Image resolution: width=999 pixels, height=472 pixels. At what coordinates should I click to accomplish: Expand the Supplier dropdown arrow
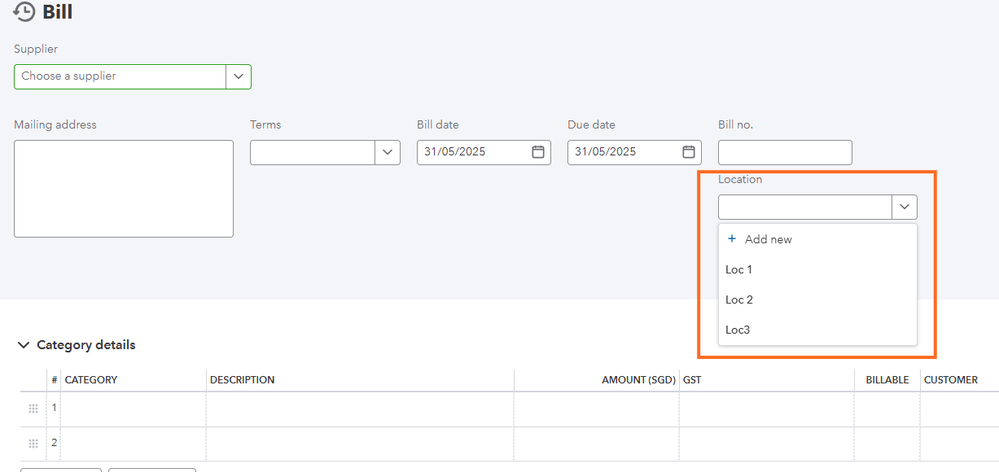[x=238, y=76]
